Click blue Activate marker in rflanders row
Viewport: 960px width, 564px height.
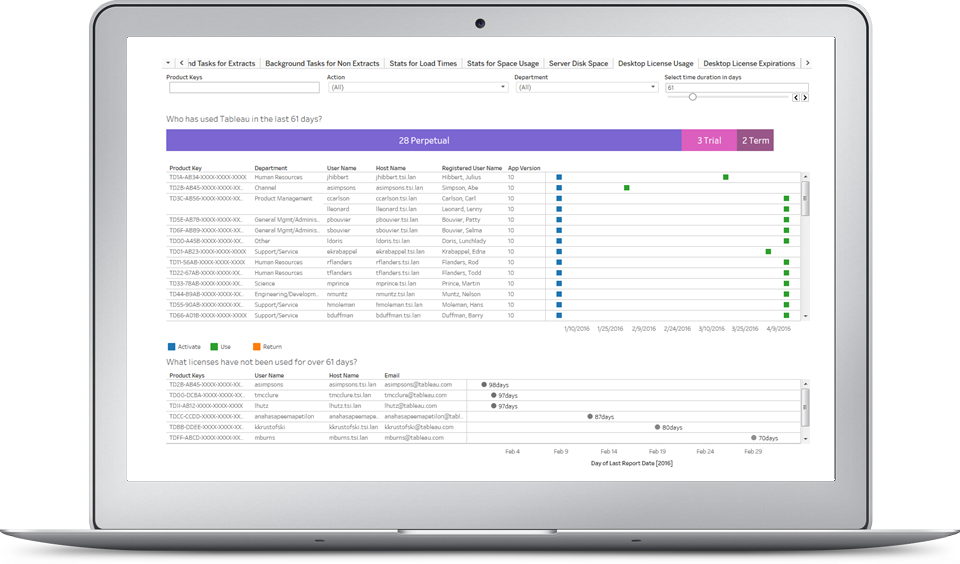559,262
